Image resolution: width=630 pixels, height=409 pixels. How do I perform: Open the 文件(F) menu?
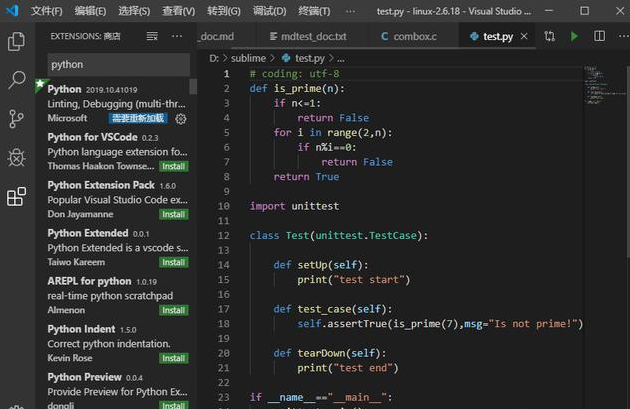[x=46, y=10]
